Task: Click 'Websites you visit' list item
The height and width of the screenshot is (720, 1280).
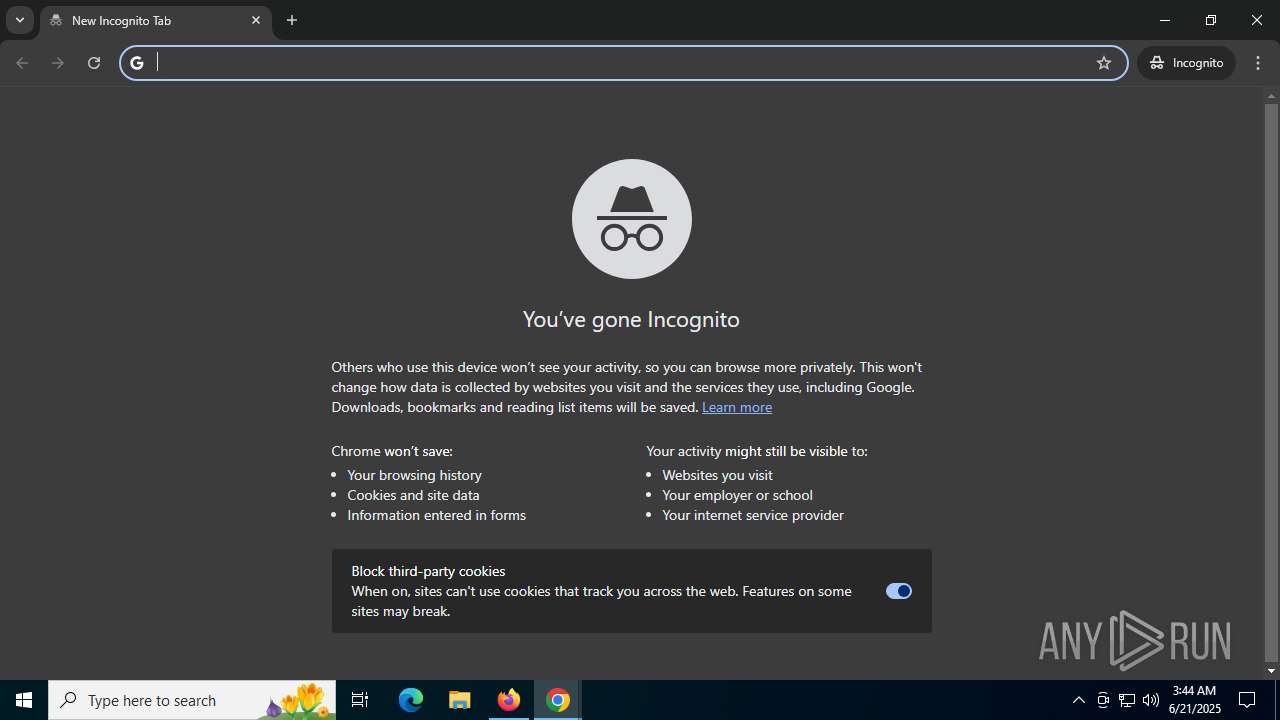Action: tap(717, 475)
